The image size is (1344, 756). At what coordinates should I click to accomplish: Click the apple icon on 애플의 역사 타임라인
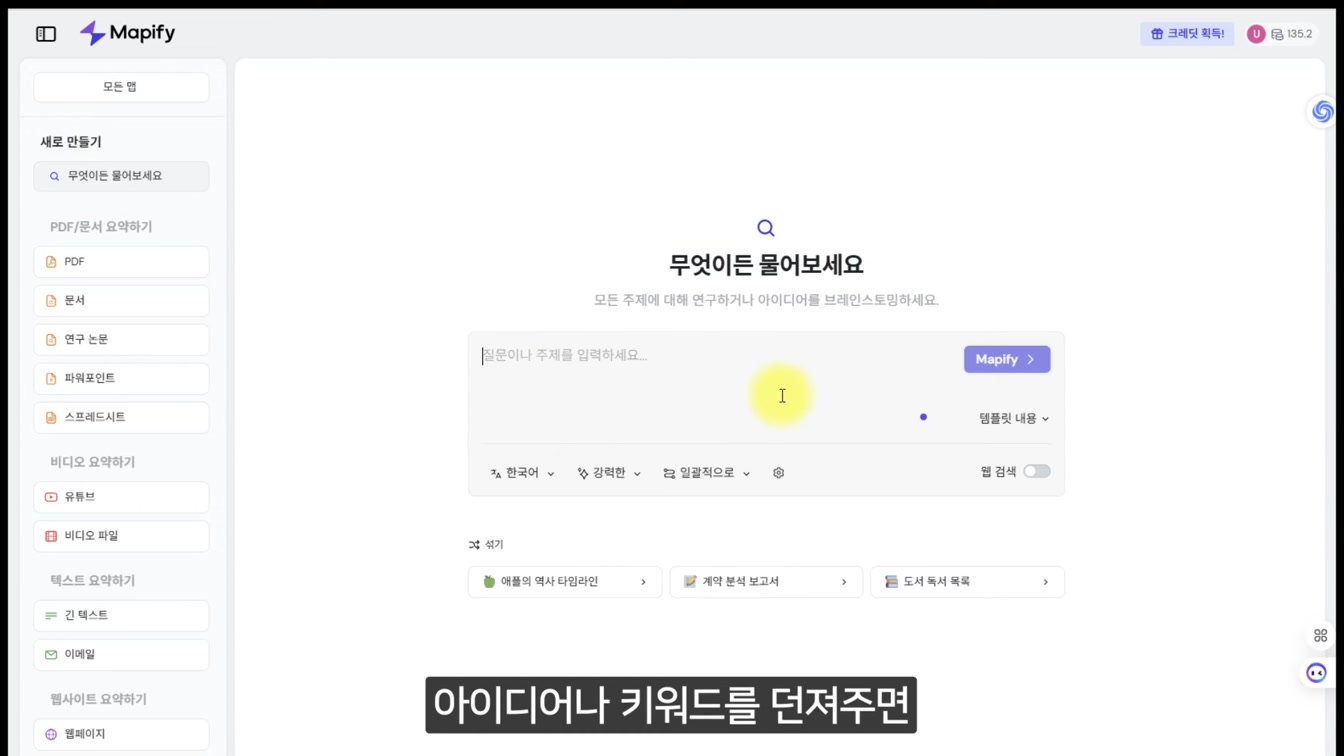coord(489,582)
